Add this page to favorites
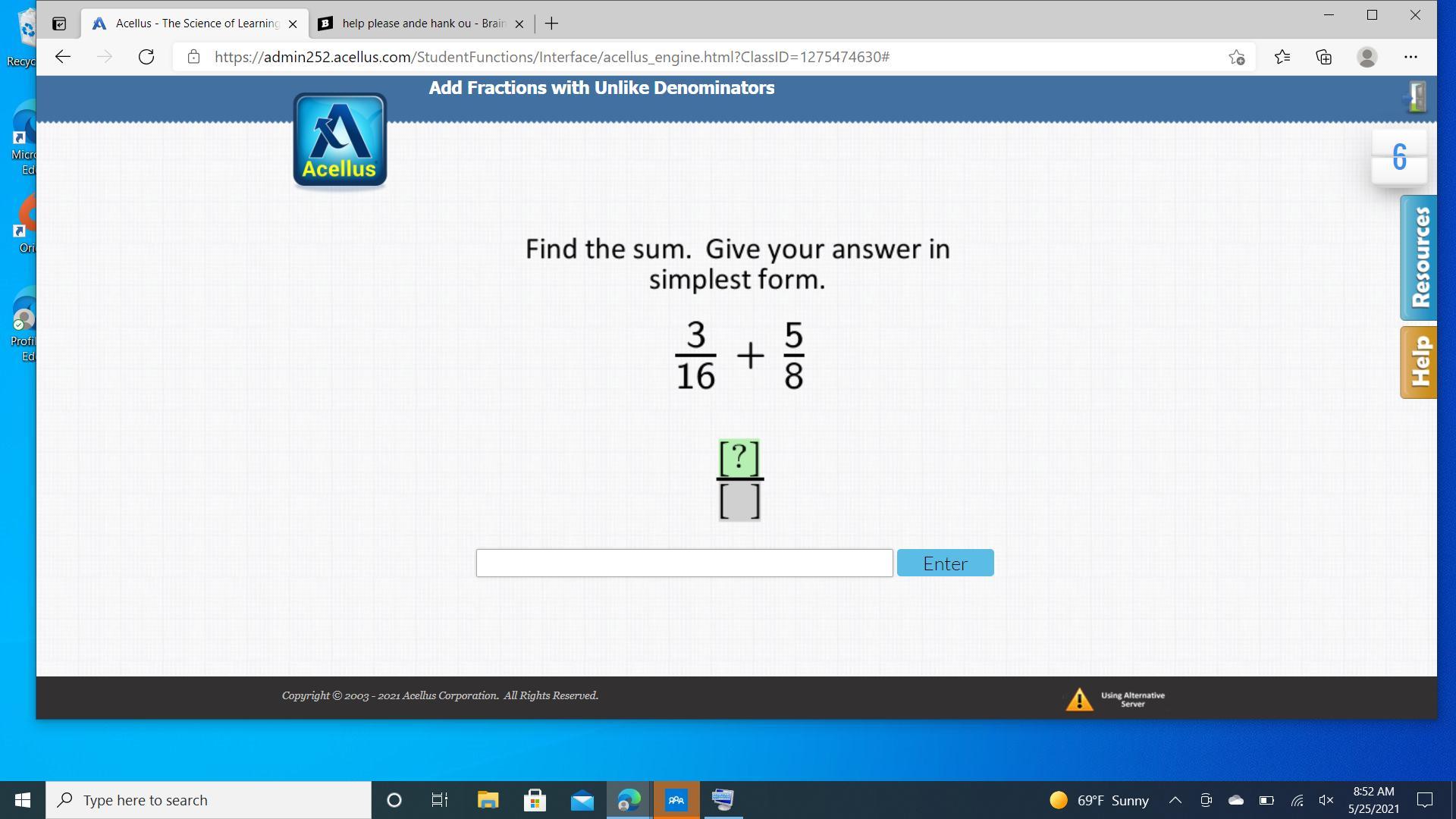Screen dimensions: 1456x819 [1236, 57]
